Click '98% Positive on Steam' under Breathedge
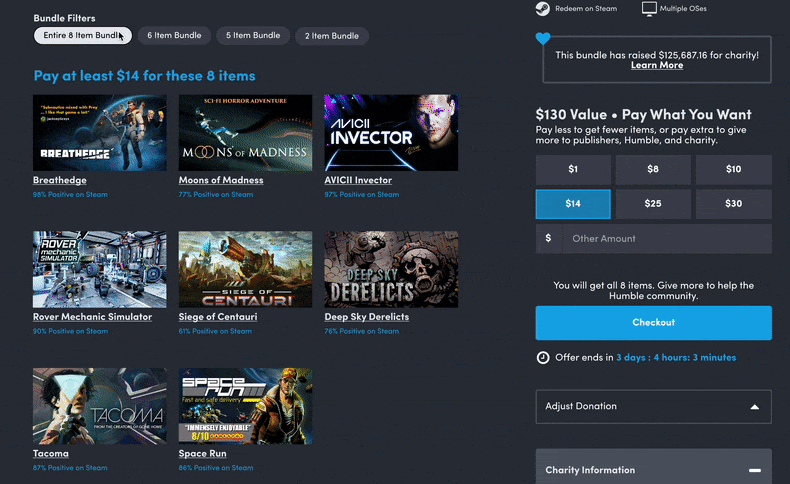Screen dimensions: 790x484 click(70, 194)
